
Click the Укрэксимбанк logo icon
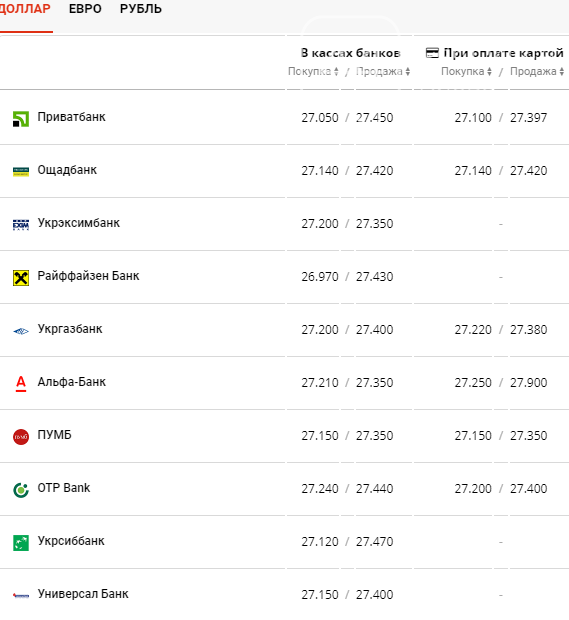click(x=21, y=225)
